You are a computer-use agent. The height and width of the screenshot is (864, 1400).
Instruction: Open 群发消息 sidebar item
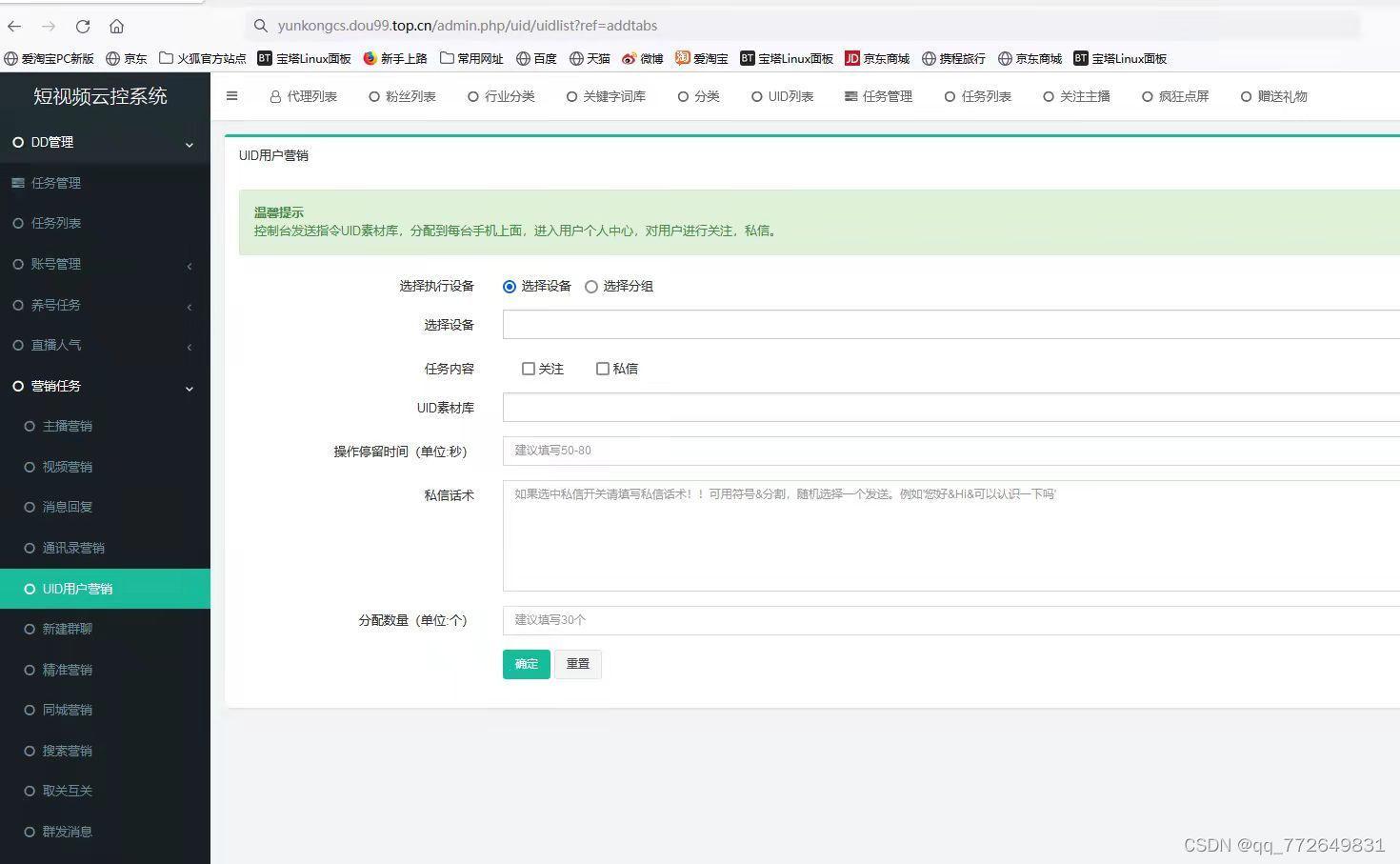click(x=105, y=832)
